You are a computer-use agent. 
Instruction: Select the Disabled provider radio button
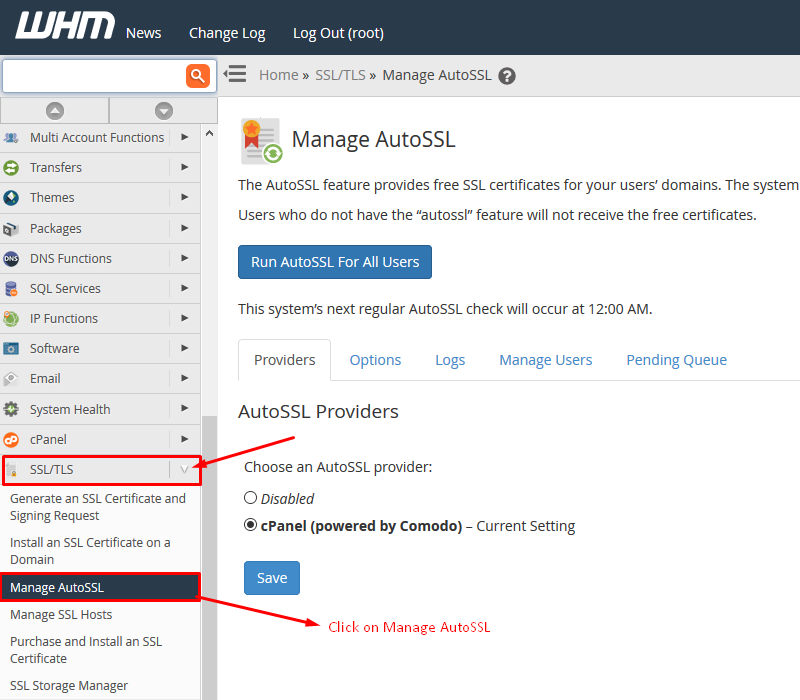click(250, 498)
